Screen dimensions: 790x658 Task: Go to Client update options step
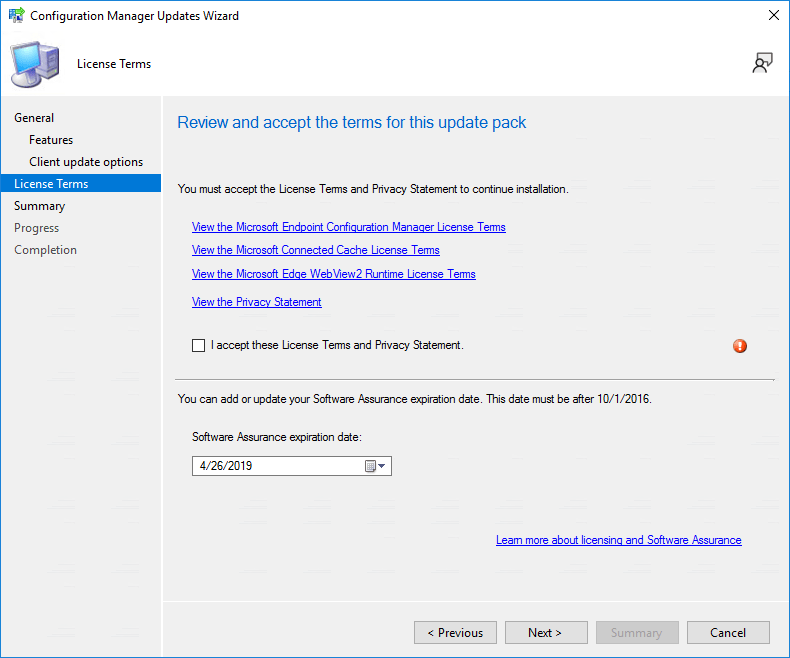tap(86, 162)
